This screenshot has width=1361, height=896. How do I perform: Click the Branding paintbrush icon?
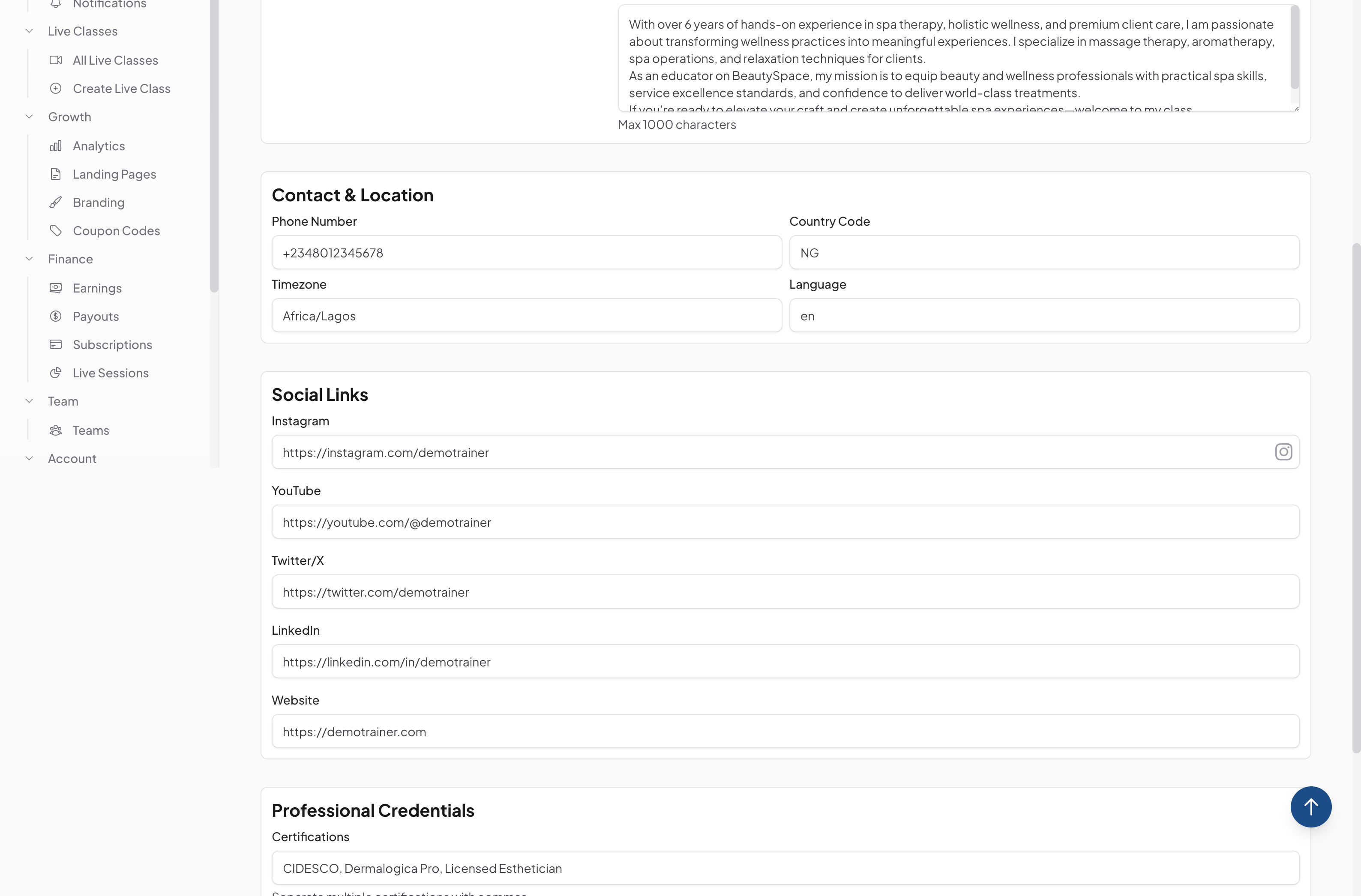[55, 202]
